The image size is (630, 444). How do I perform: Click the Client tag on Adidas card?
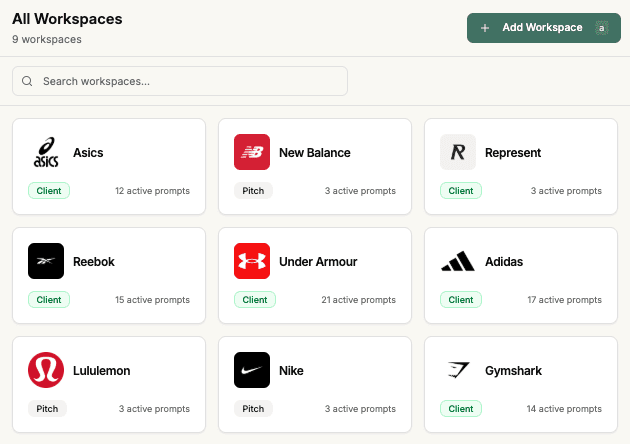coord(461,299)
